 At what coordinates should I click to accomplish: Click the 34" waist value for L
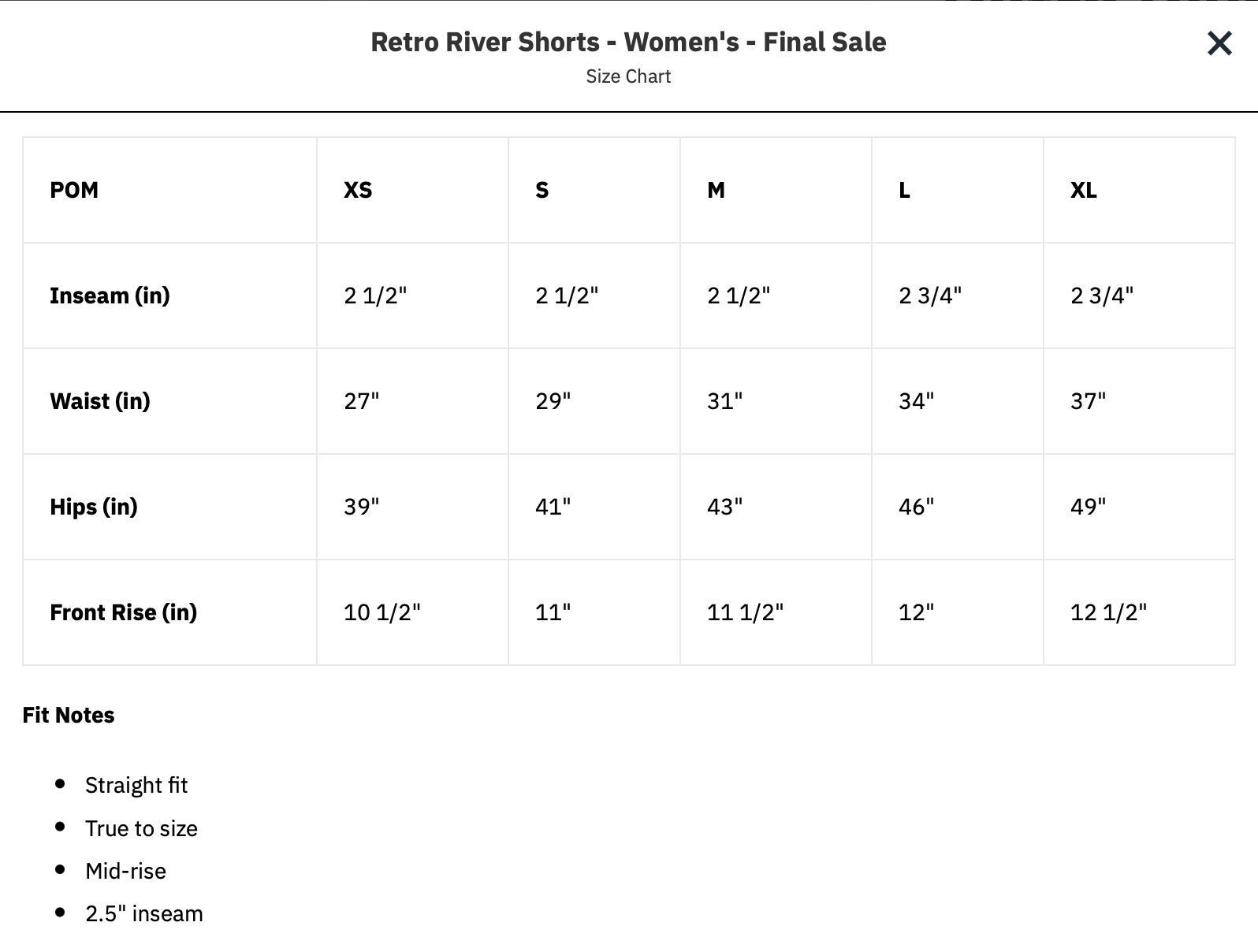916,401
